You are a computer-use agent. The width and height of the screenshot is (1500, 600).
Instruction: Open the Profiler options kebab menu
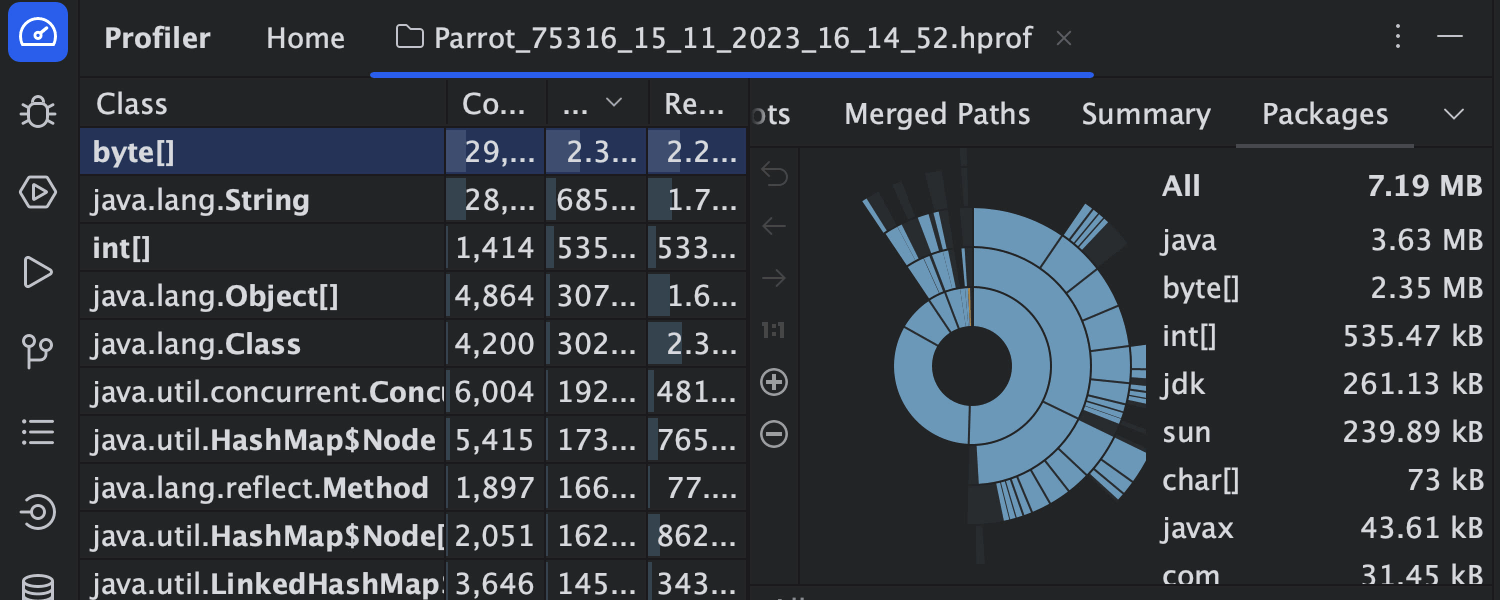pyautogui.click(x=1399, y=38)
